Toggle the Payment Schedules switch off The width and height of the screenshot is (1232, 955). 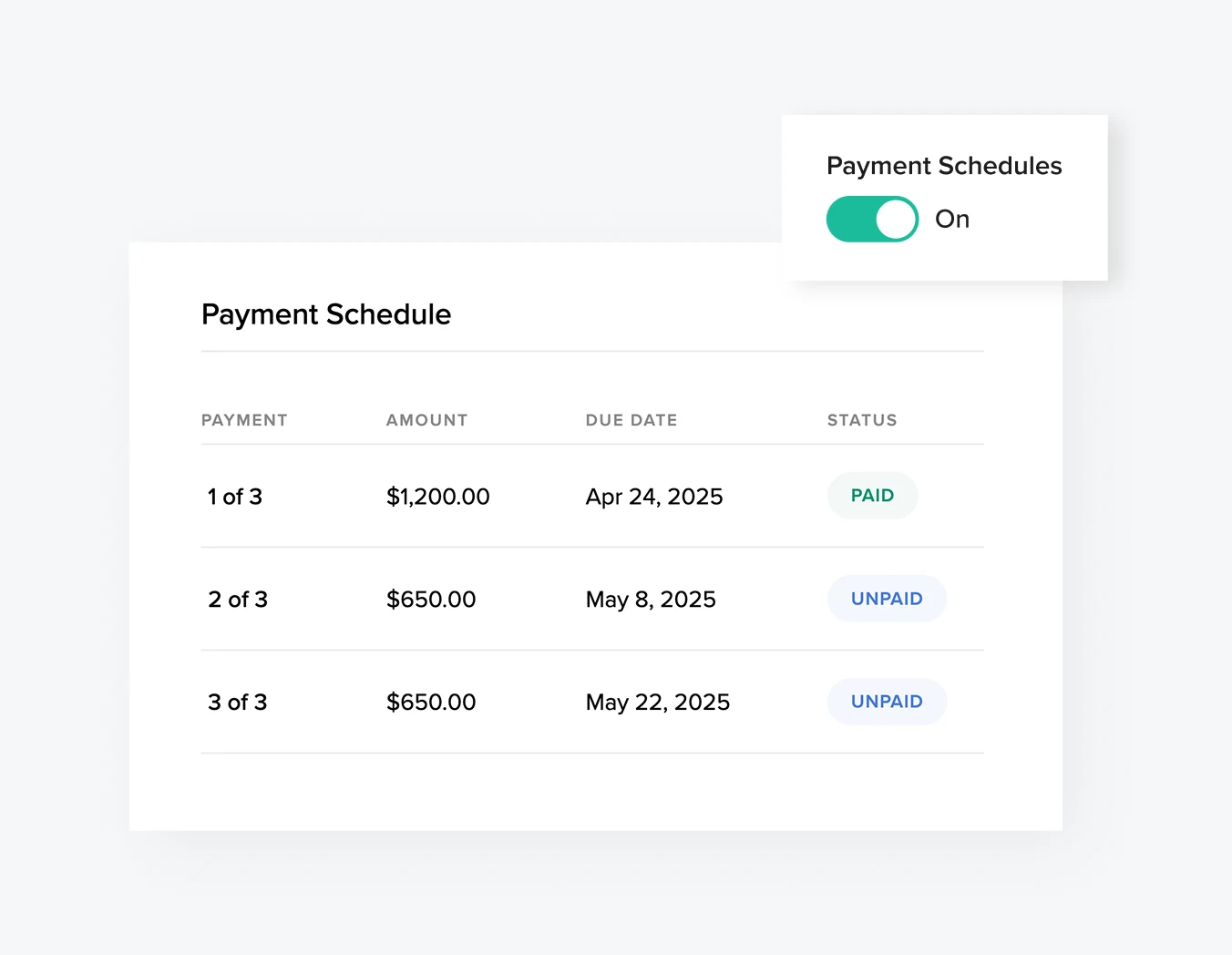click(872, 219)
